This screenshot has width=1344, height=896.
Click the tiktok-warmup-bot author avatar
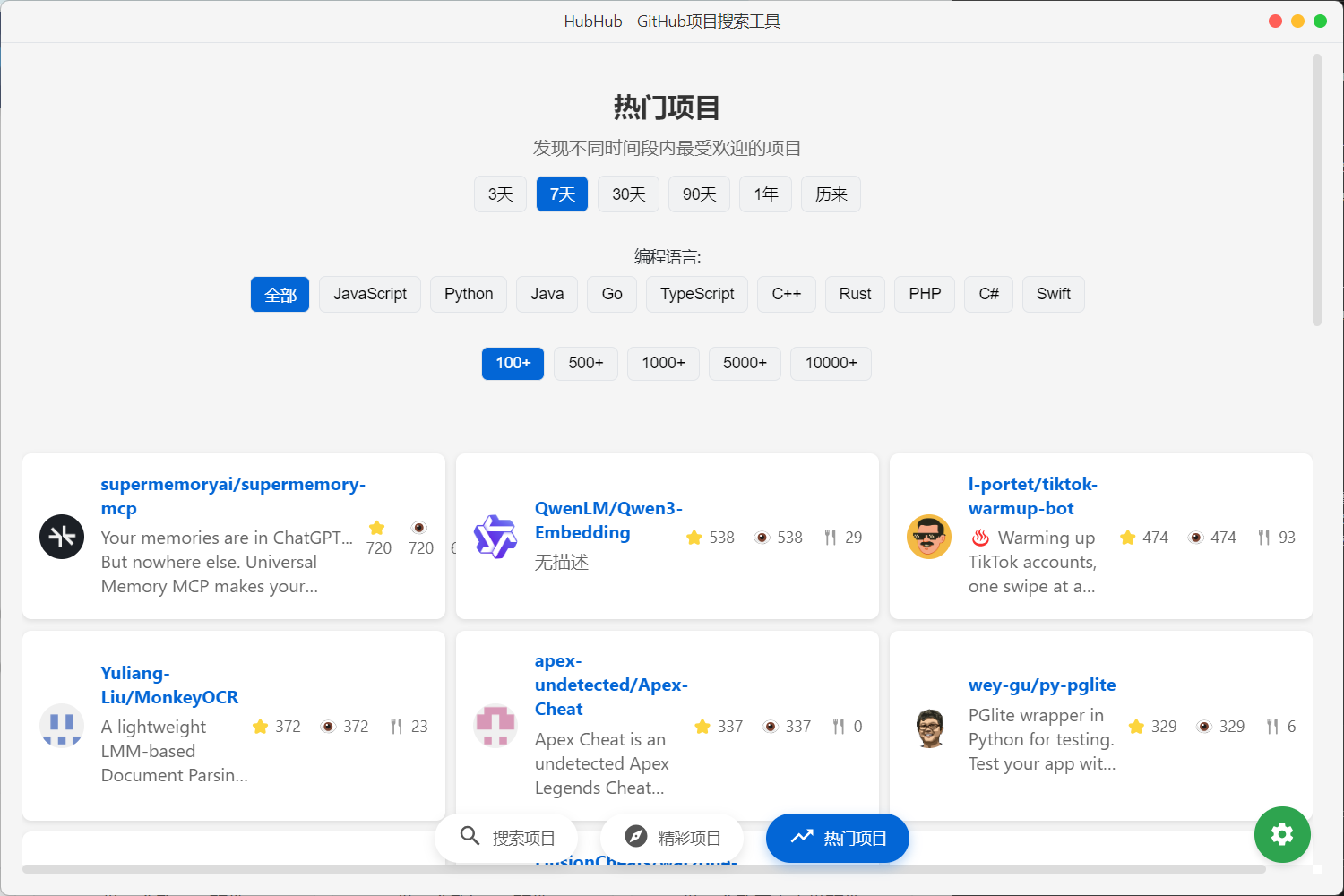929,537
